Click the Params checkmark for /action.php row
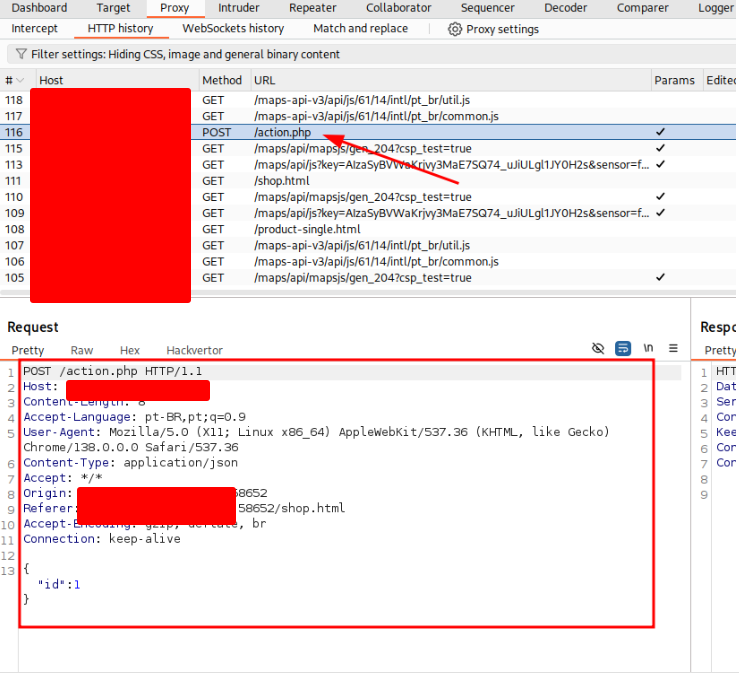Screen dimensions: 739x680 659,132
